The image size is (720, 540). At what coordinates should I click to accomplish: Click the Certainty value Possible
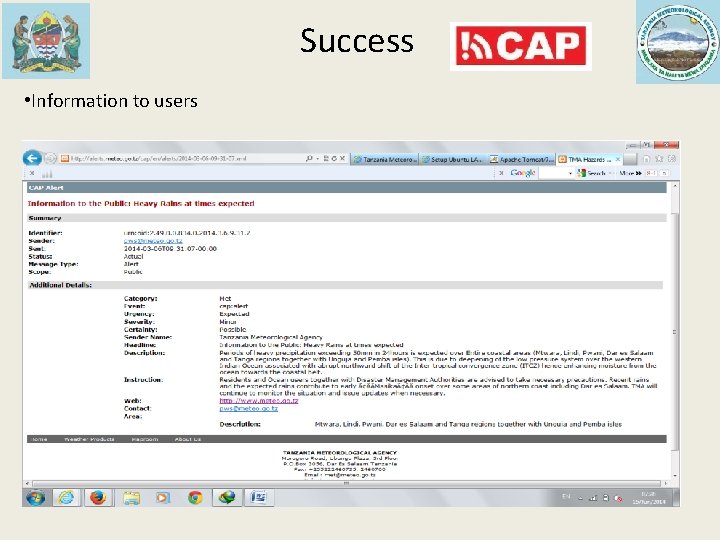coord(233,330)
